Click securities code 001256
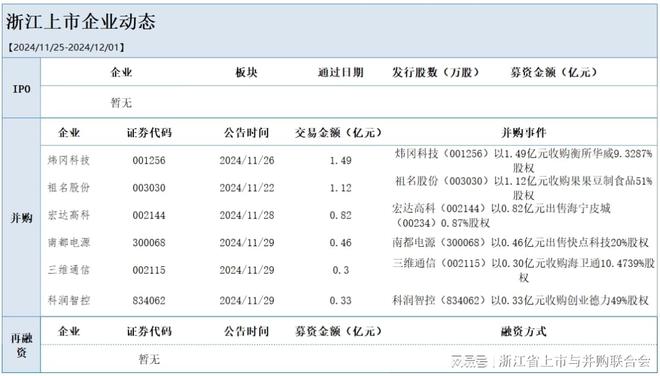 point(149,160)
